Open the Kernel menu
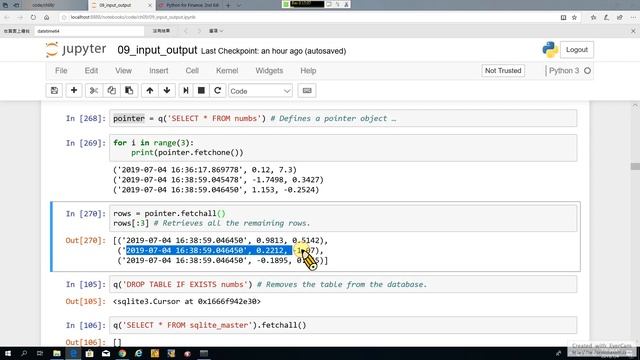 pos(227,71)
